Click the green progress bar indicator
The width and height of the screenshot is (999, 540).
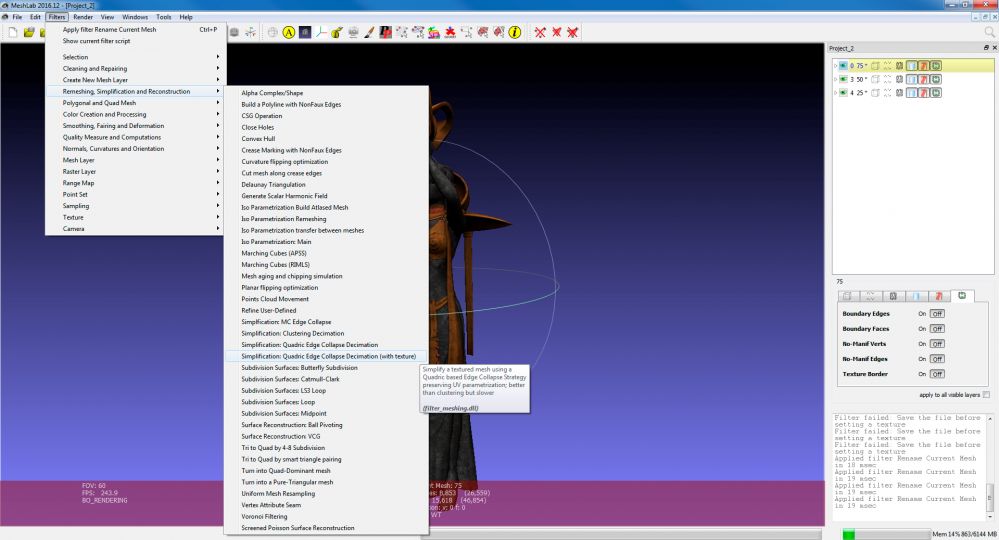click(x=849, y=534)
